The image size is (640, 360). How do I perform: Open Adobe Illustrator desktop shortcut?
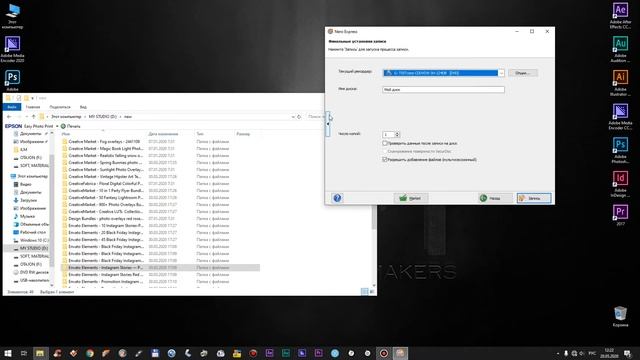tap(620, 83)
